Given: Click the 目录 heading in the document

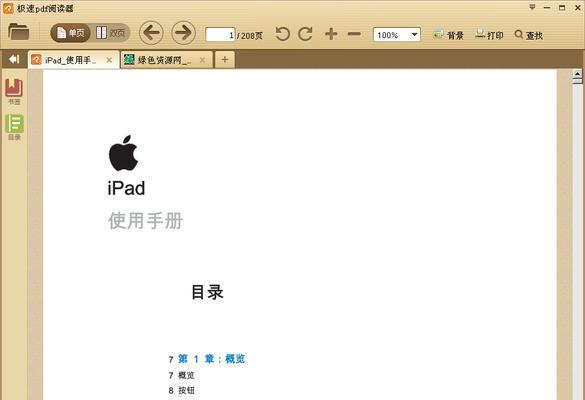Looking at the screenshot, I should point(207,292).
